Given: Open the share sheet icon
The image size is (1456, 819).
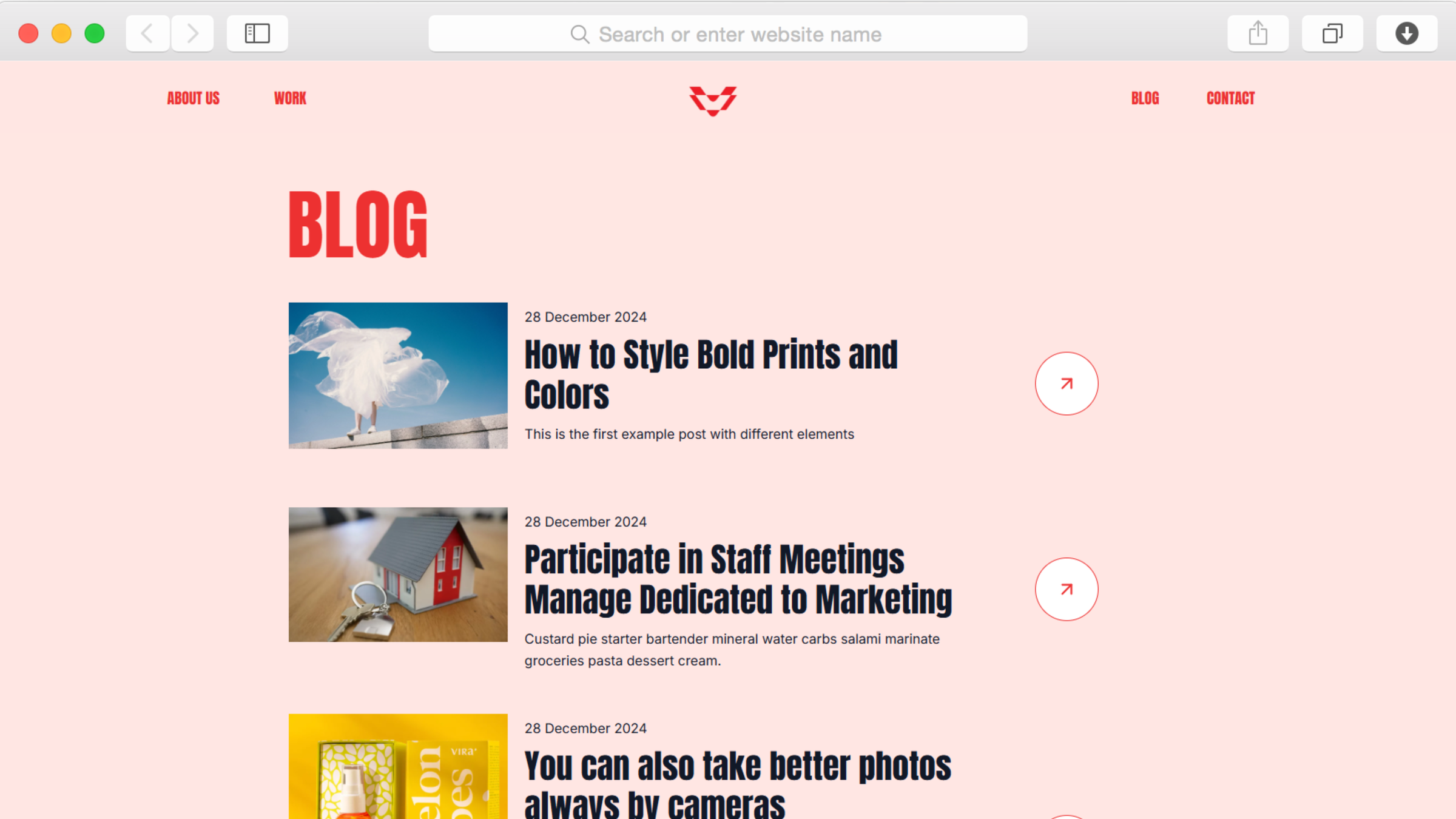Looking at the screenshot, I should [1258, 33].
